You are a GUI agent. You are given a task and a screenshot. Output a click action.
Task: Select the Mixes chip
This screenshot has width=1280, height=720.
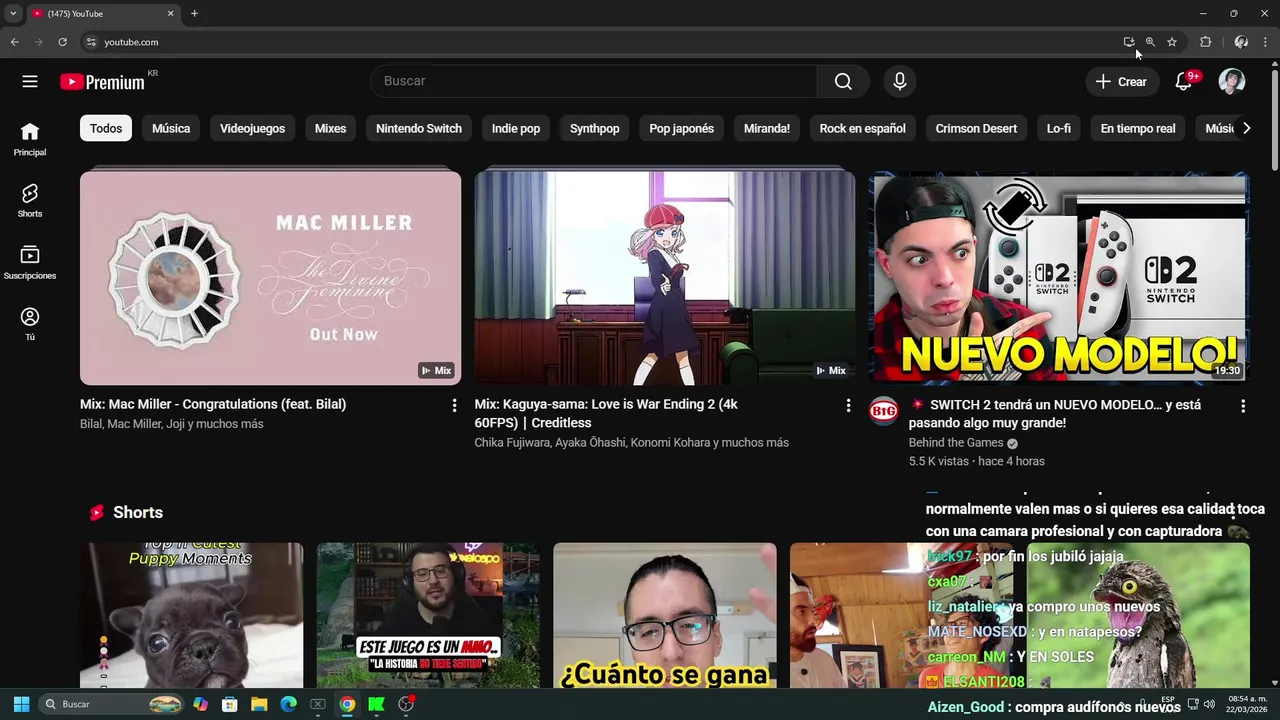(x=330, y=128)
